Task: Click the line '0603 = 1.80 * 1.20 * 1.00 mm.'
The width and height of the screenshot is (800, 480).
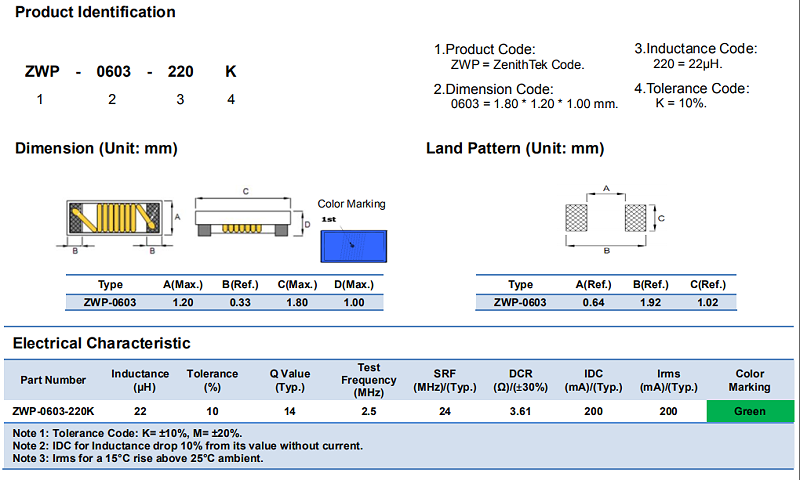Action: 534,104
